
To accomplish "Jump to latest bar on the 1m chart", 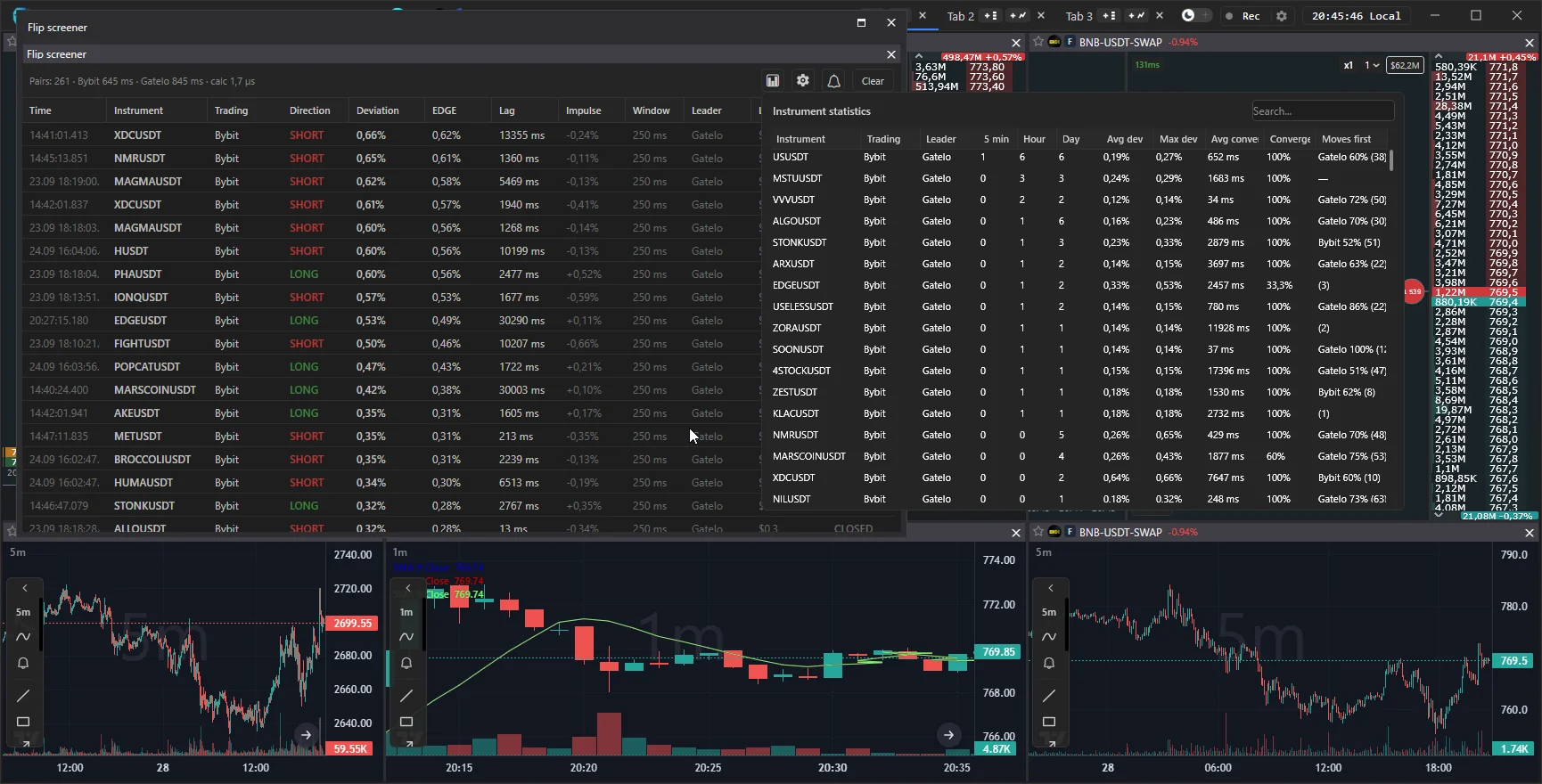I will (948, 735).
